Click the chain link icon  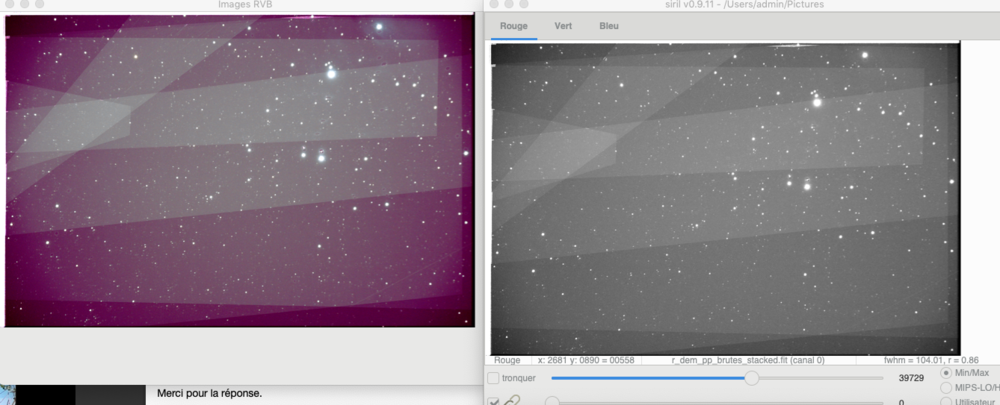[x=510, y=402]
